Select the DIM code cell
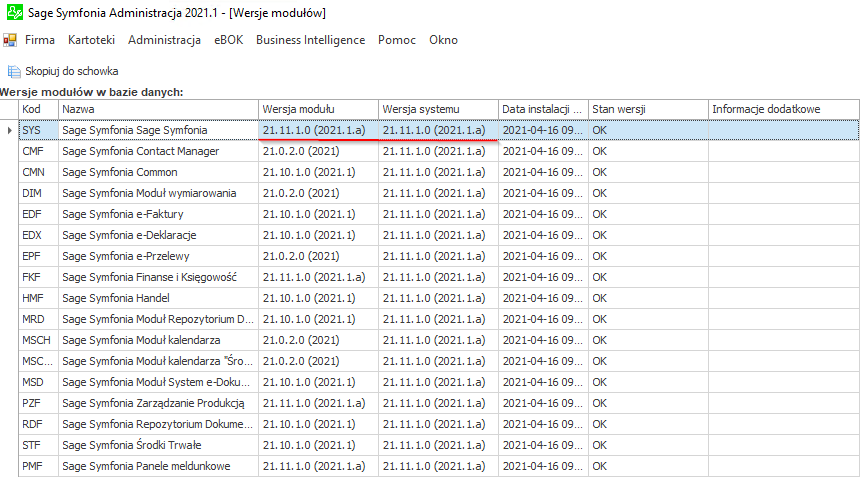This screenshot has width=860, height=478. pos(38,194)
